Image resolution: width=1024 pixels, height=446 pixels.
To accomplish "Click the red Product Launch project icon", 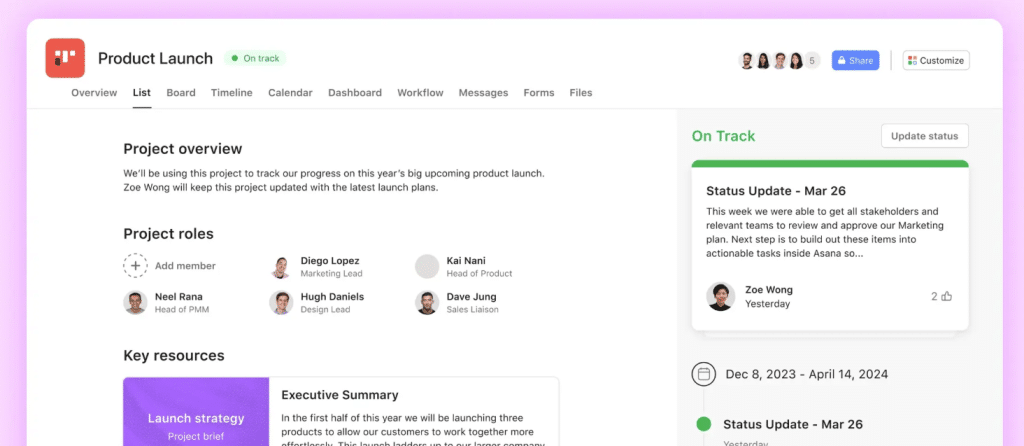I will coord(65,58).
